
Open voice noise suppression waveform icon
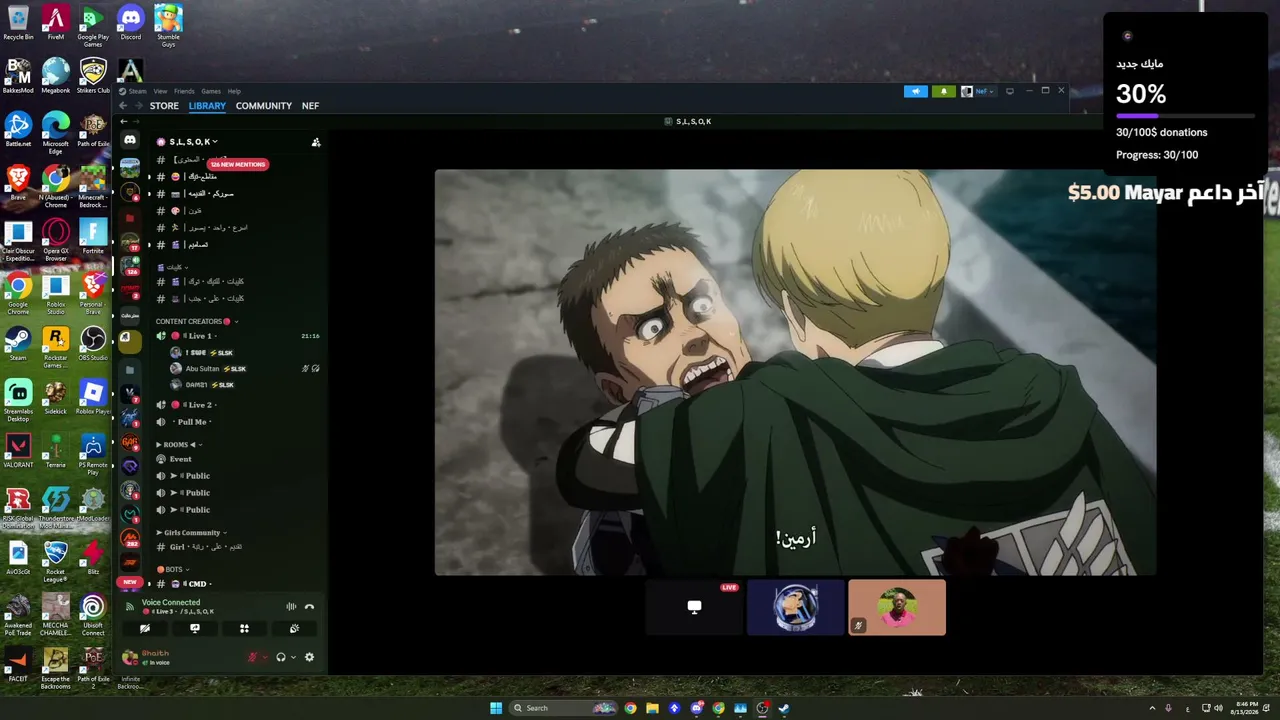click(291, 606)
